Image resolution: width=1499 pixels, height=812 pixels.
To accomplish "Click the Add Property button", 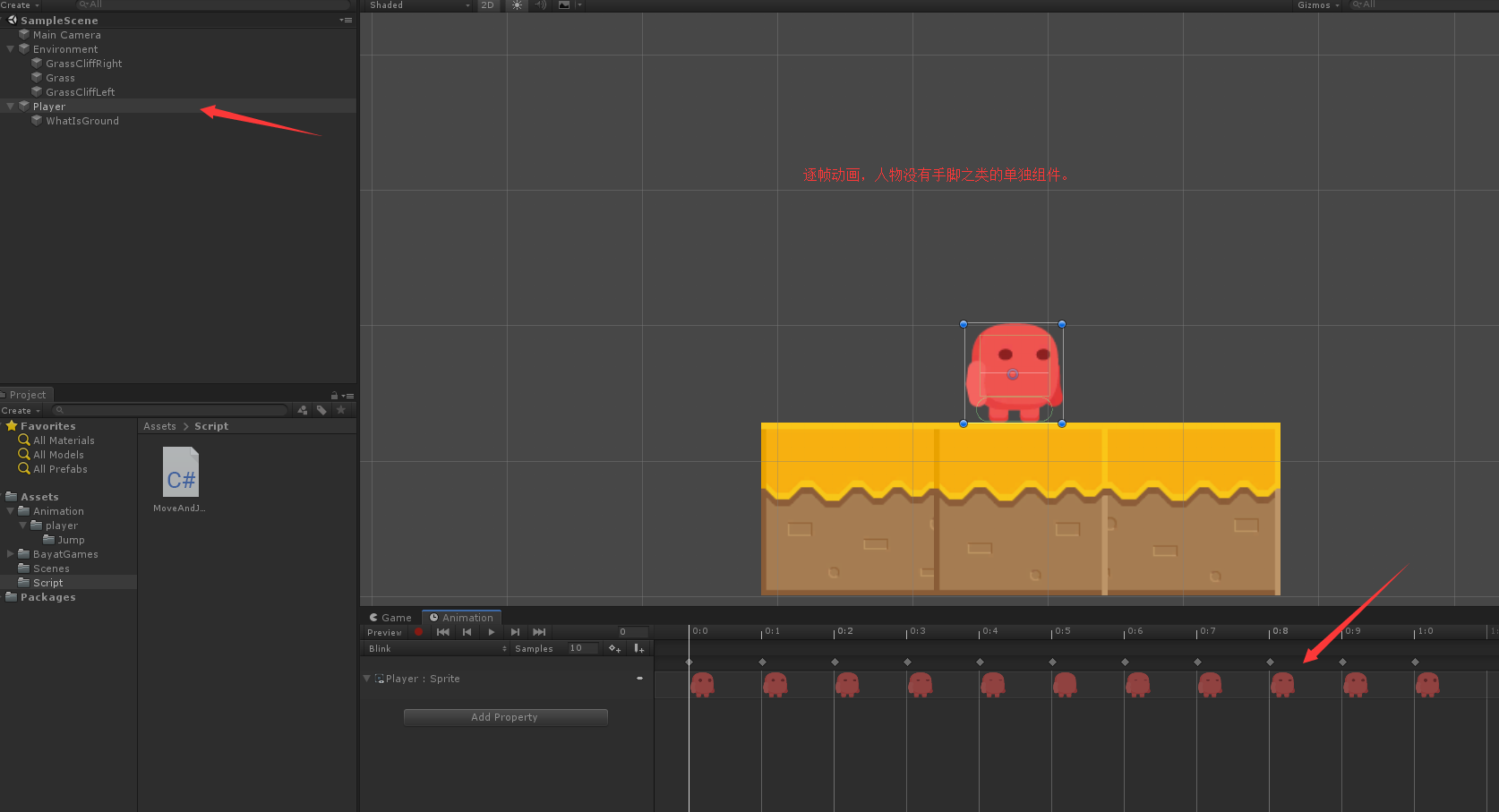I will pyautogui.click(x=505, y=717).
